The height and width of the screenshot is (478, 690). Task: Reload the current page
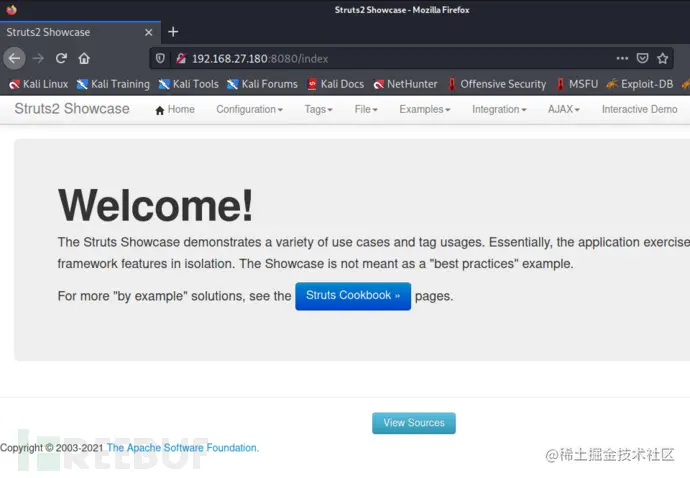pos(61,58)
